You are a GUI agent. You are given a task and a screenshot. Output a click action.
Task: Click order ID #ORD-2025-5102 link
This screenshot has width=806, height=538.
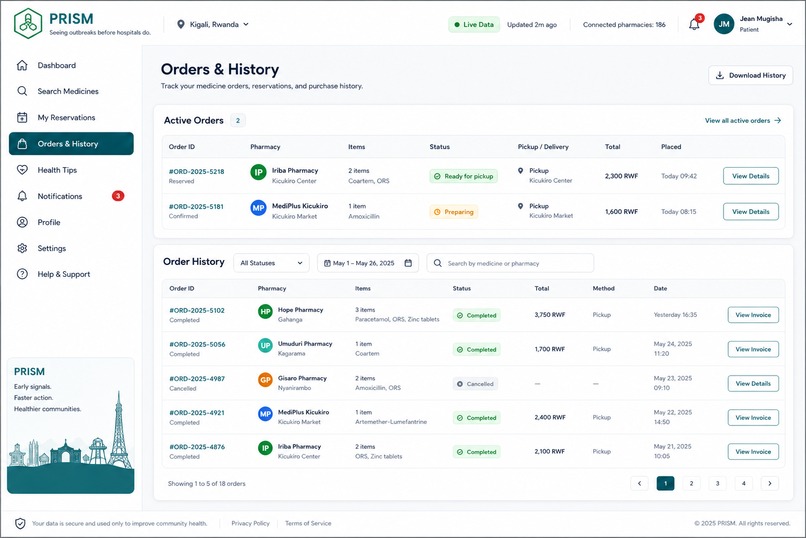197,310
